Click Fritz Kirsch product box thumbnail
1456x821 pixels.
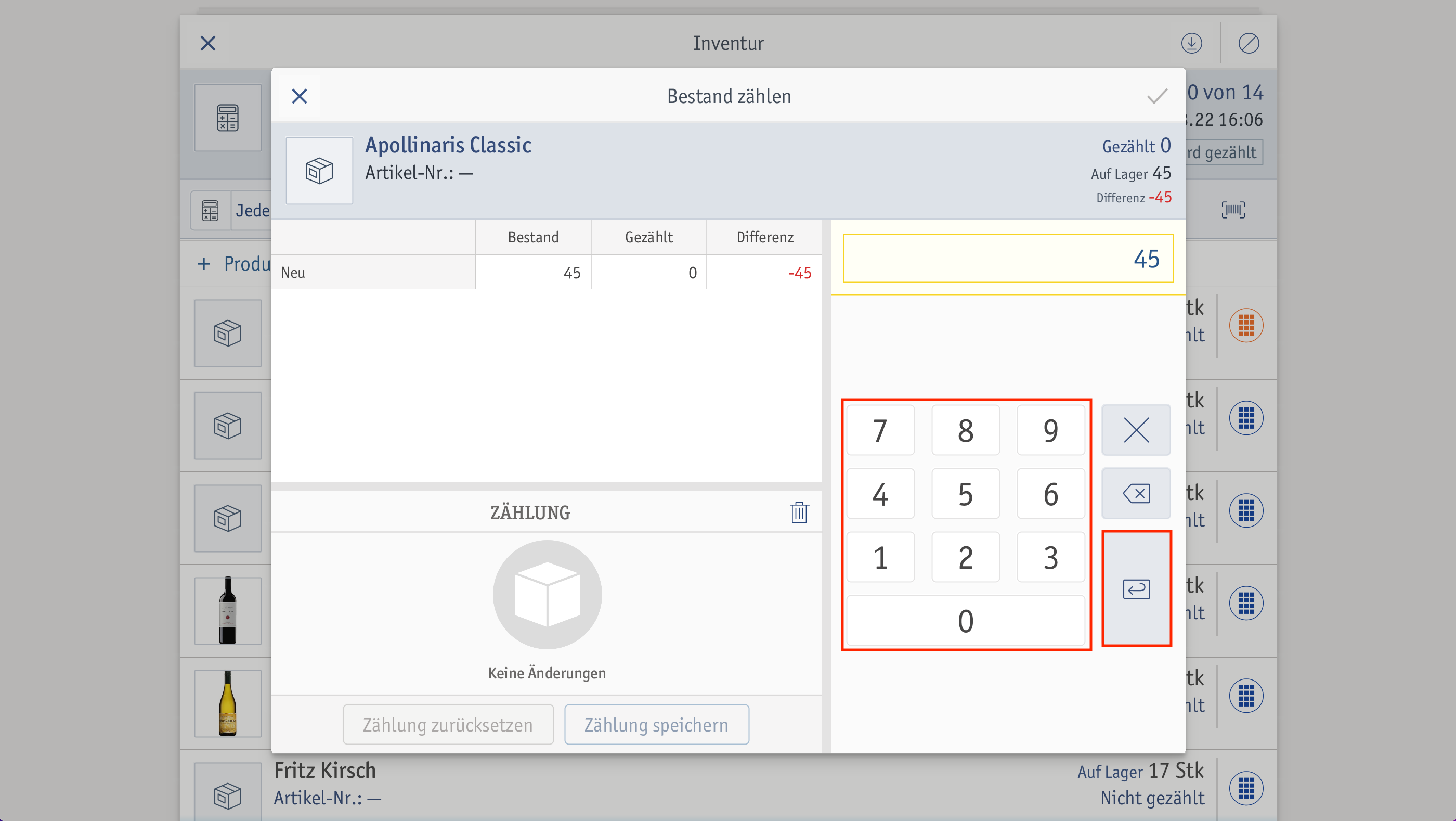(x=228, y=791)
